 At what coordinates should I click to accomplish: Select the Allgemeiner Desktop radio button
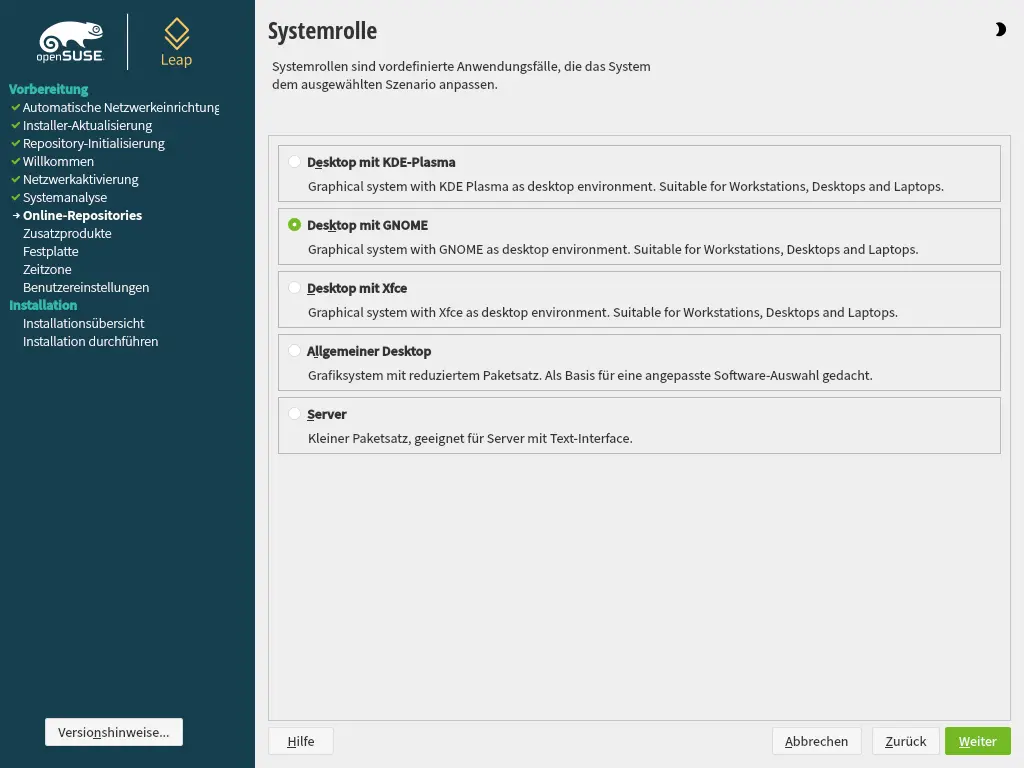pos(294,351)
